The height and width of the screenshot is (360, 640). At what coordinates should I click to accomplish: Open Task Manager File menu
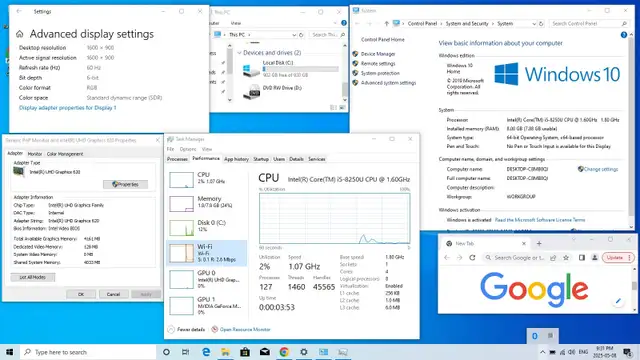[170, 149]
